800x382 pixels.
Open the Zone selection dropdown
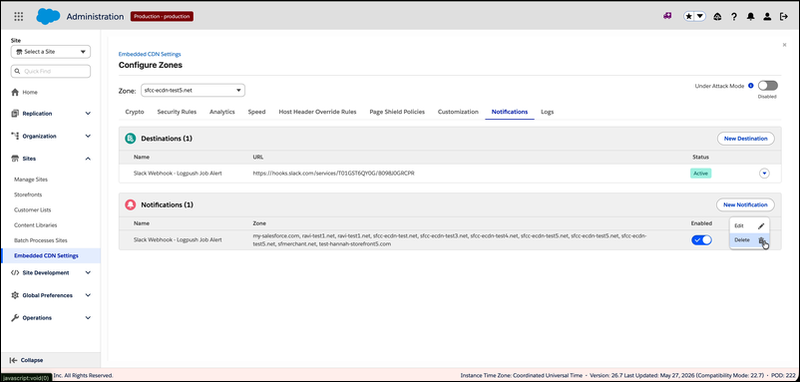click(193, 90)
